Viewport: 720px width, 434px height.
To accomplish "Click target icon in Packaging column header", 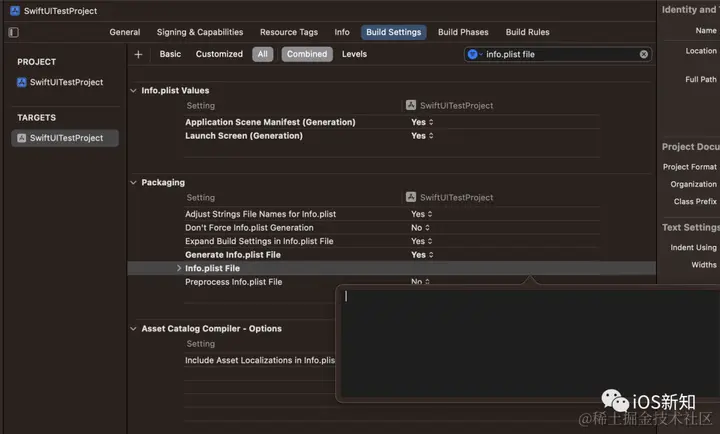I will [x=411, y=197].
